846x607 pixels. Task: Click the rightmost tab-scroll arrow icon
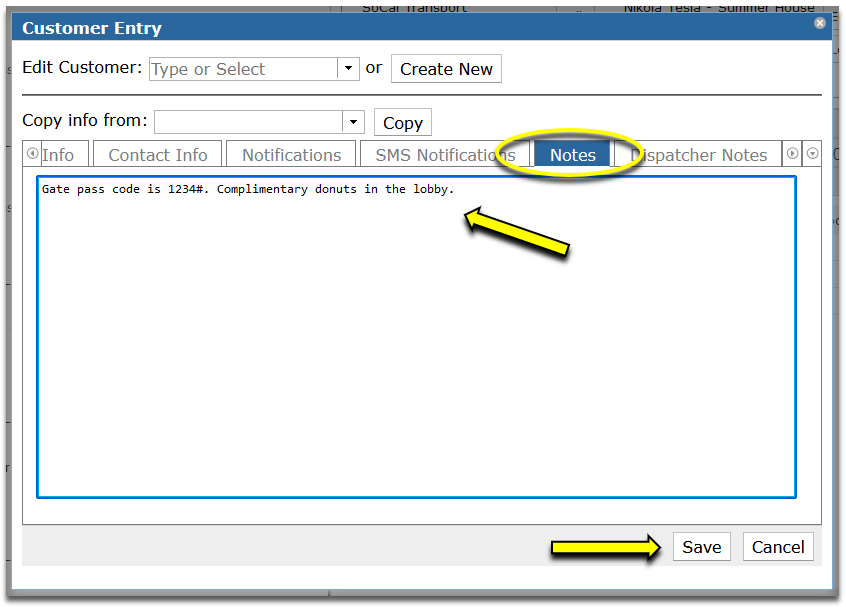[813, 153]
